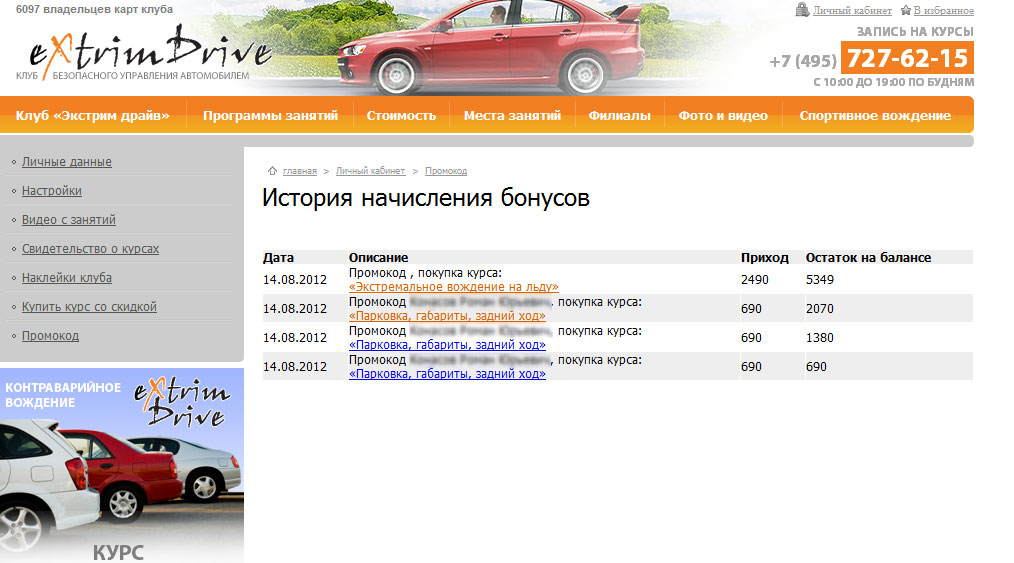The height and width of the screenshot is (563, 1014).
Task: Select Филиалы in the orange menu
Action: click(620, 116)
